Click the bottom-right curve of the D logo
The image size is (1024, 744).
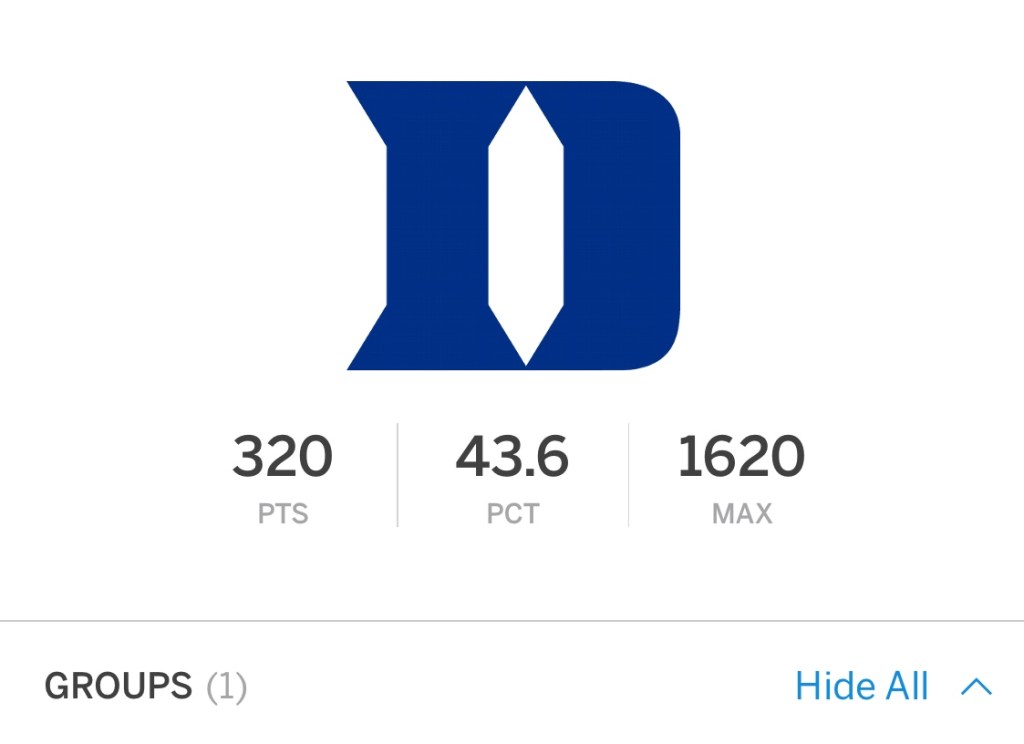[x=652, y=345]
